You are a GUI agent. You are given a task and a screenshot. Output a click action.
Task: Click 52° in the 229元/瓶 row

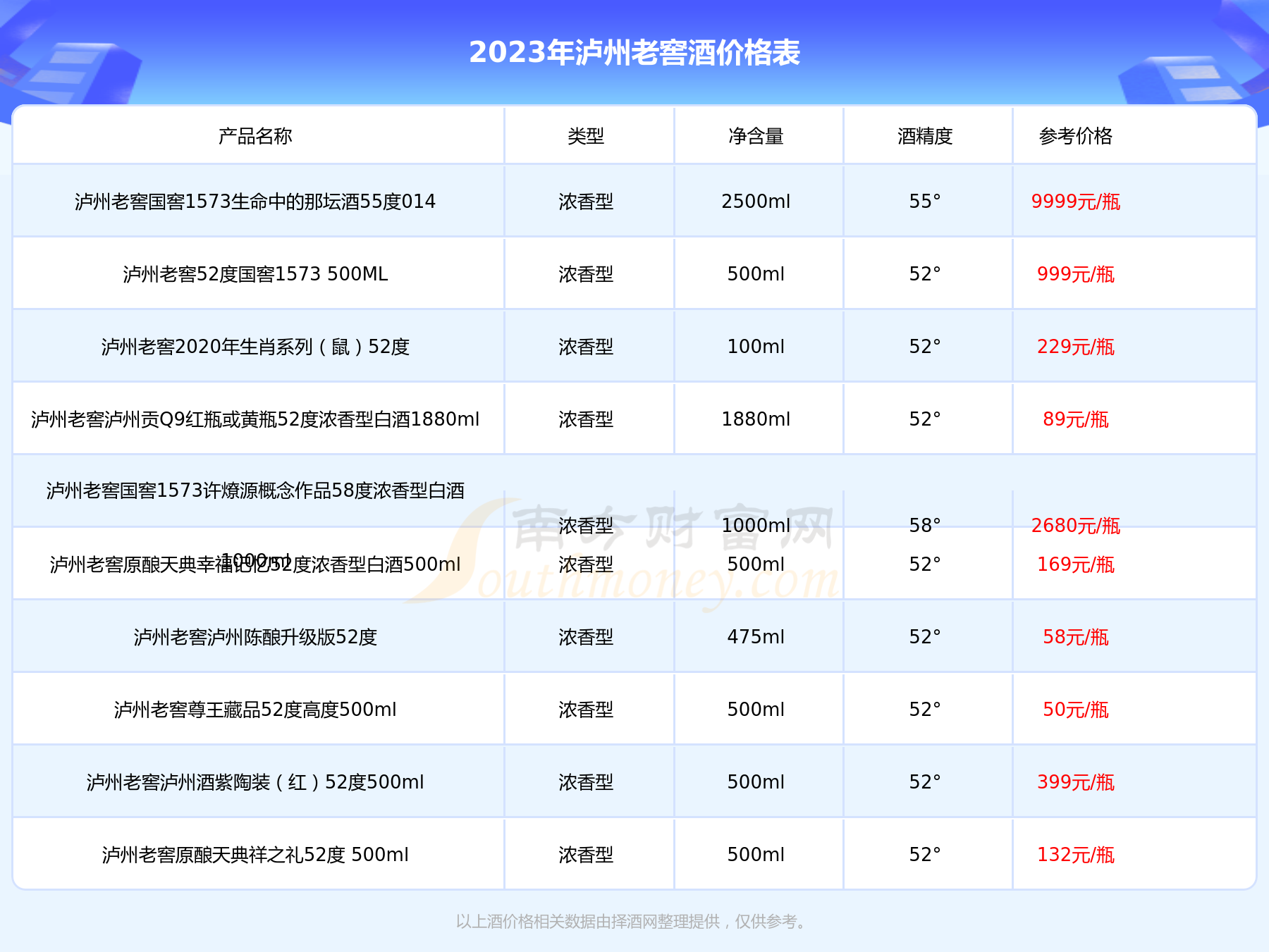(x=925, y=347)
